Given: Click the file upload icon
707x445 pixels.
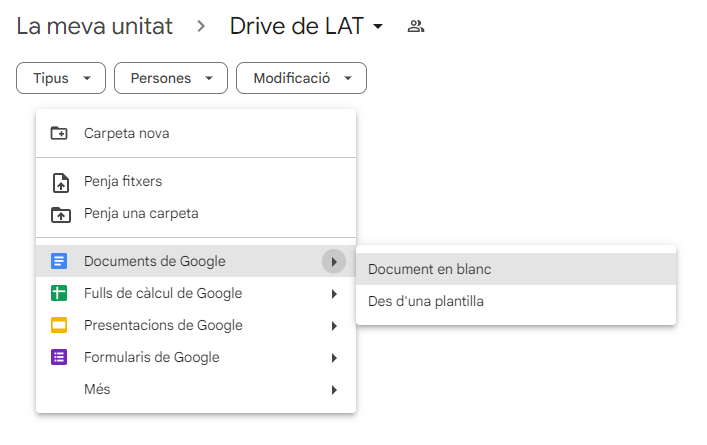Looking at the screenshot, I should [x=59, y=182].
